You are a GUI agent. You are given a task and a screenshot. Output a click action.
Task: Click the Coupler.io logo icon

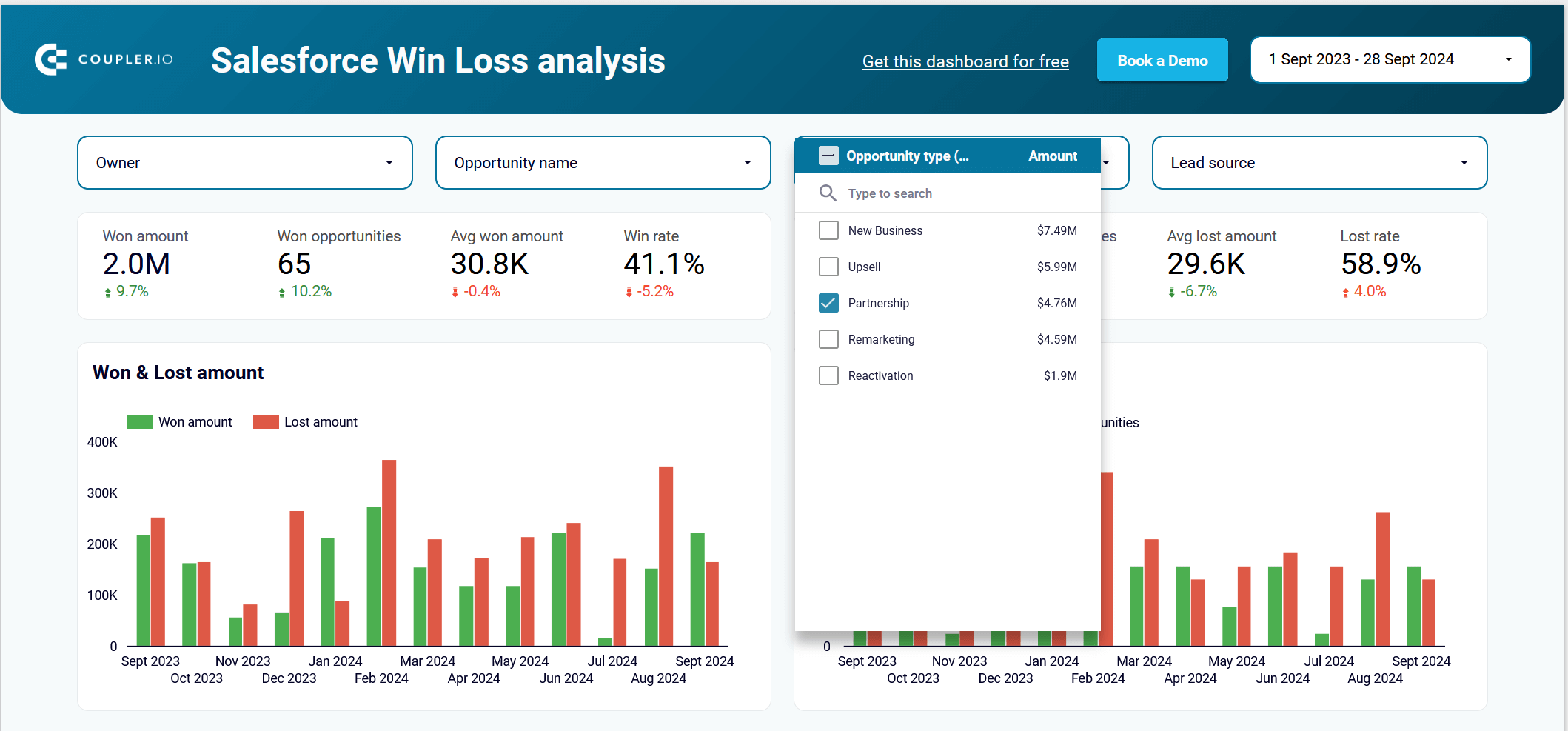click(x=51, y=59)
